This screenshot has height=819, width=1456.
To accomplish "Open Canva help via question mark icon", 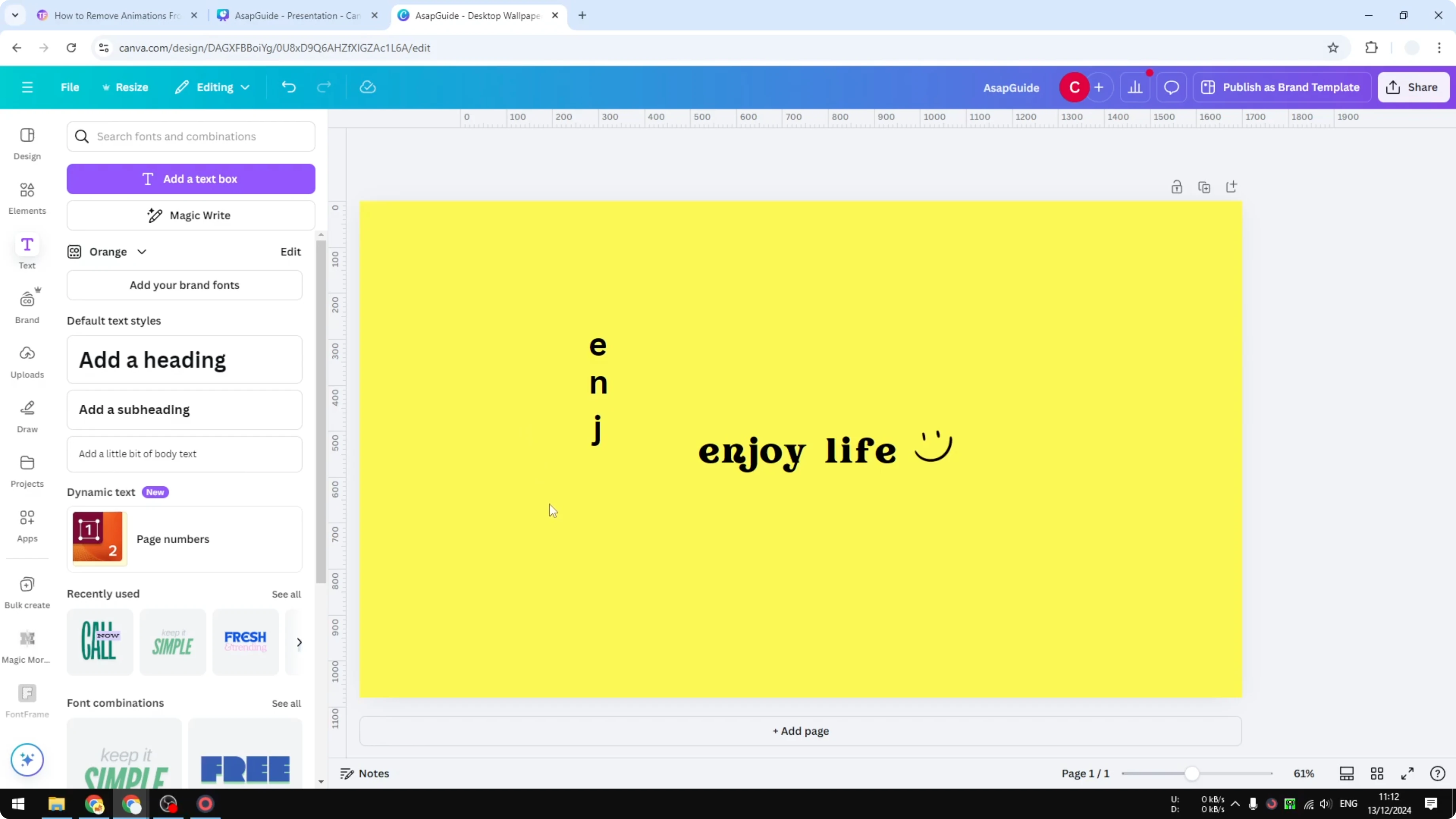I will click(1437, 773).
